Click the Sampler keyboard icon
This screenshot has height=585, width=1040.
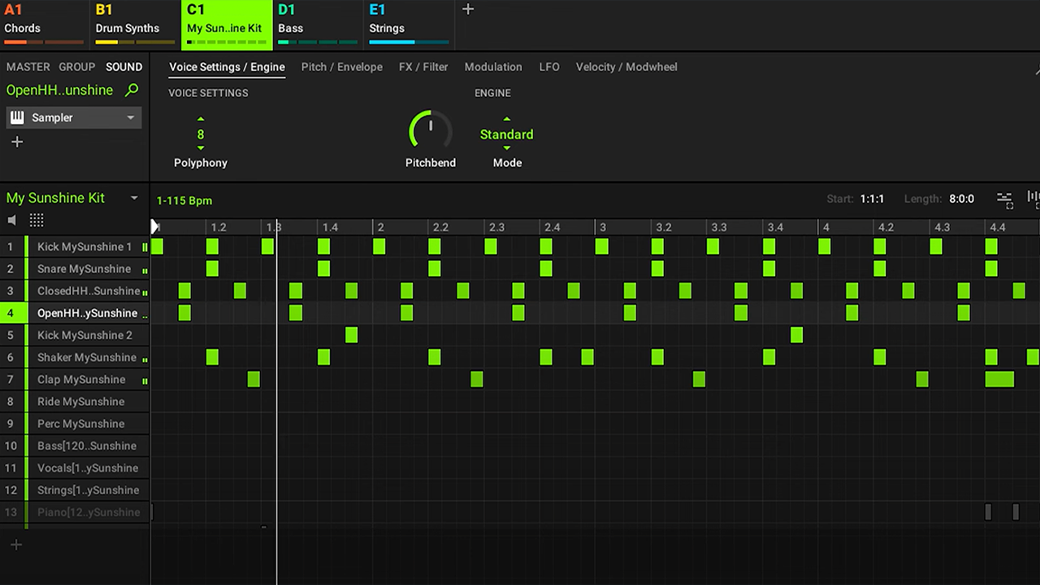coord(17,117)
